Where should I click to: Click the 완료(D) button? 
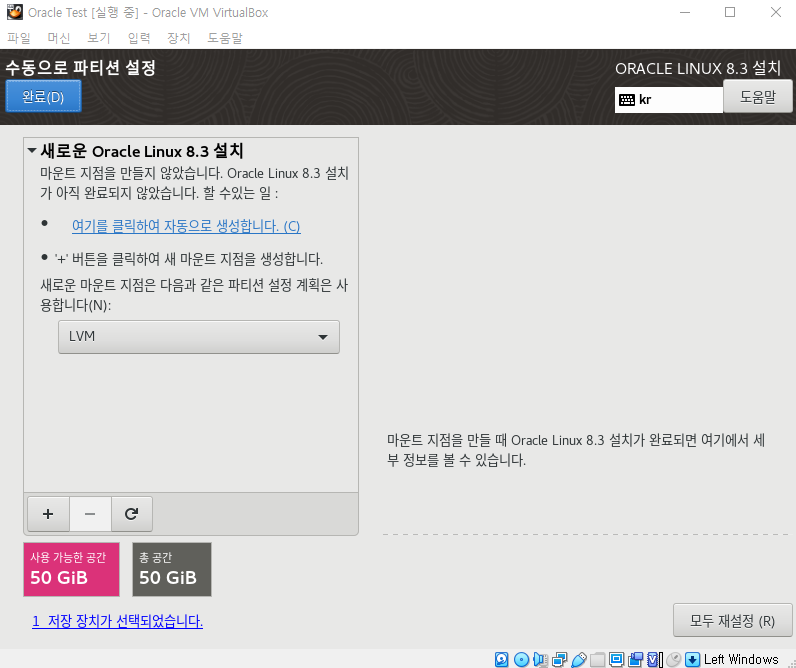point(43,96)
